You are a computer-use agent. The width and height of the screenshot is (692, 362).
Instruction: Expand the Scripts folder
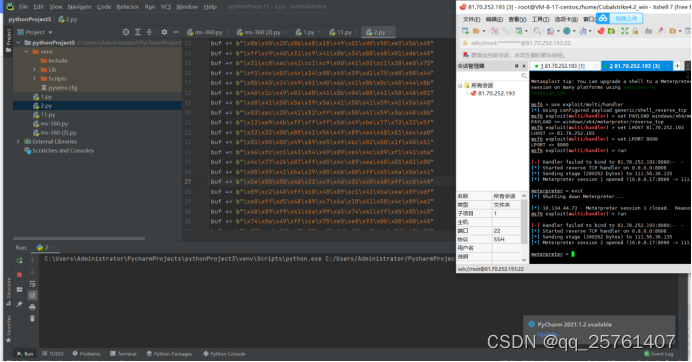[34, 79]
